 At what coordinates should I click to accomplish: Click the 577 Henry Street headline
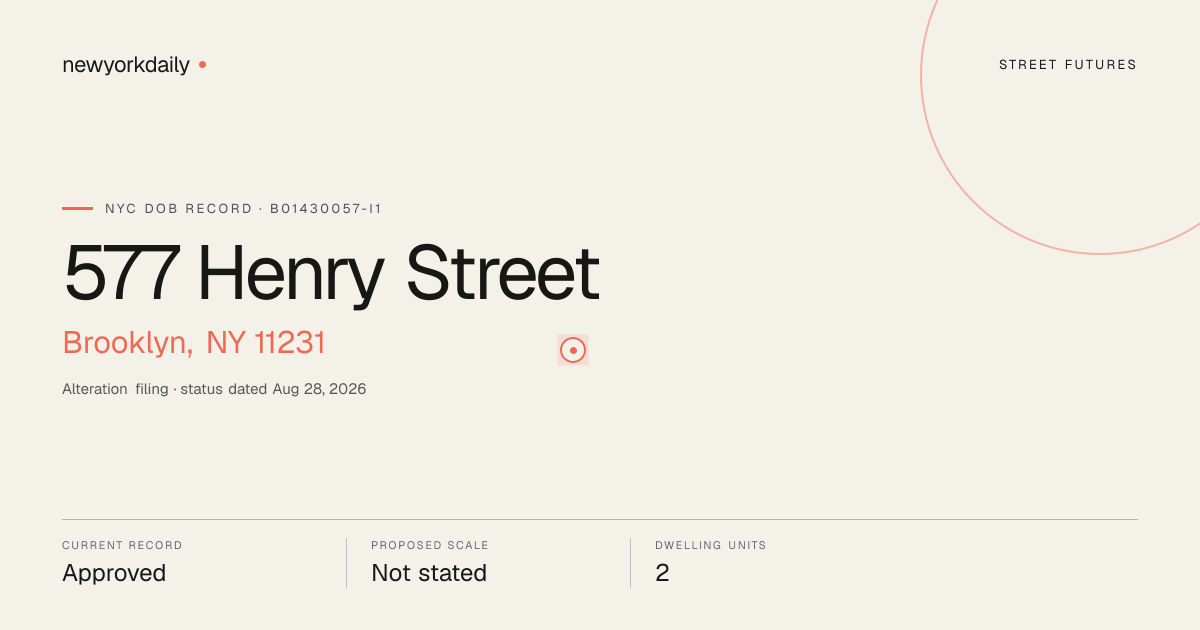[x=331, y=273]
